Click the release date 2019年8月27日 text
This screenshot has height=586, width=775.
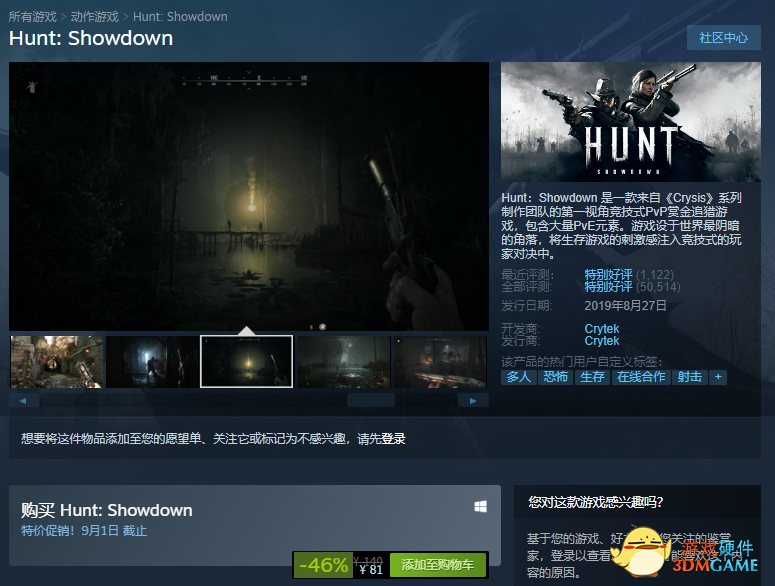pos(625,306)
